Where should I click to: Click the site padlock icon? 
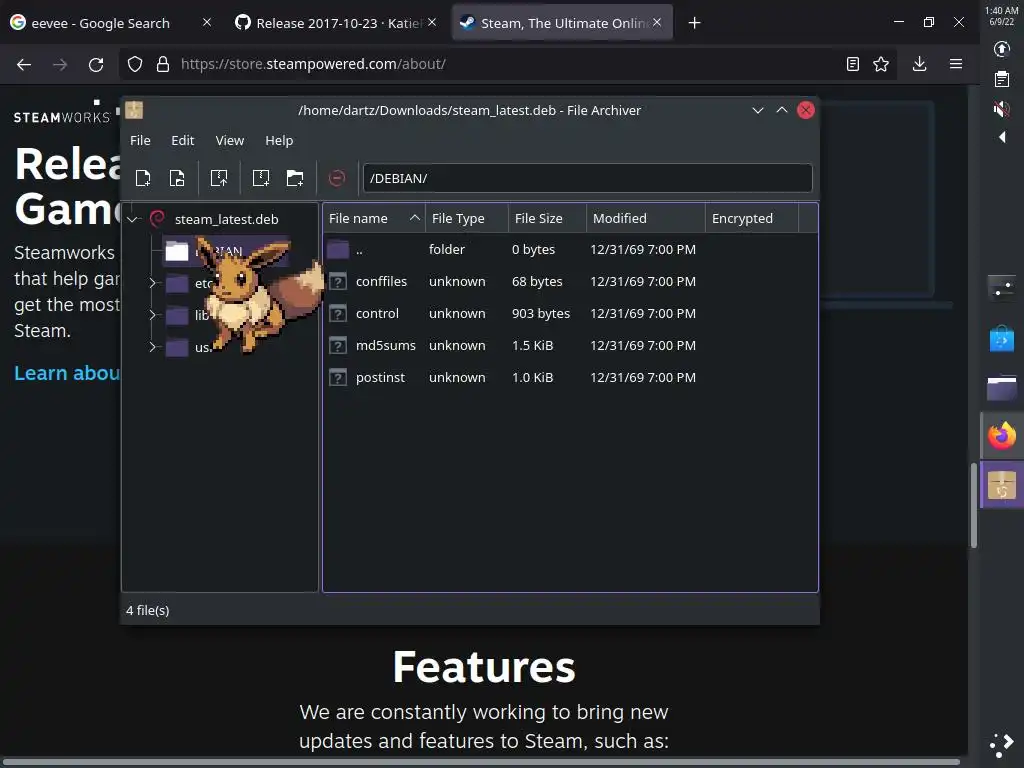pos(163,64)
